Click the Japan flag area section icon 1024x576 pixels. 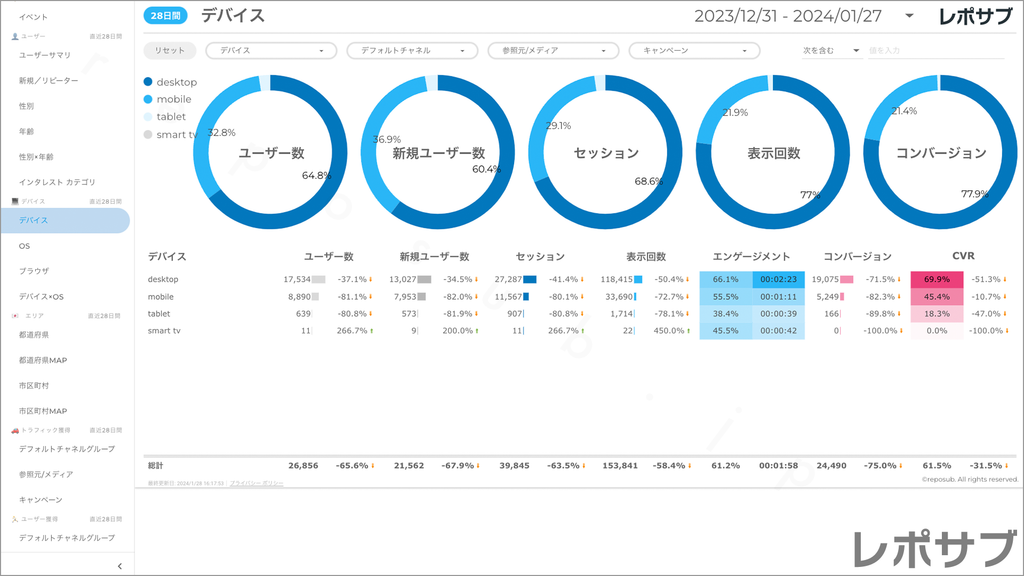(x=15, y=316)
